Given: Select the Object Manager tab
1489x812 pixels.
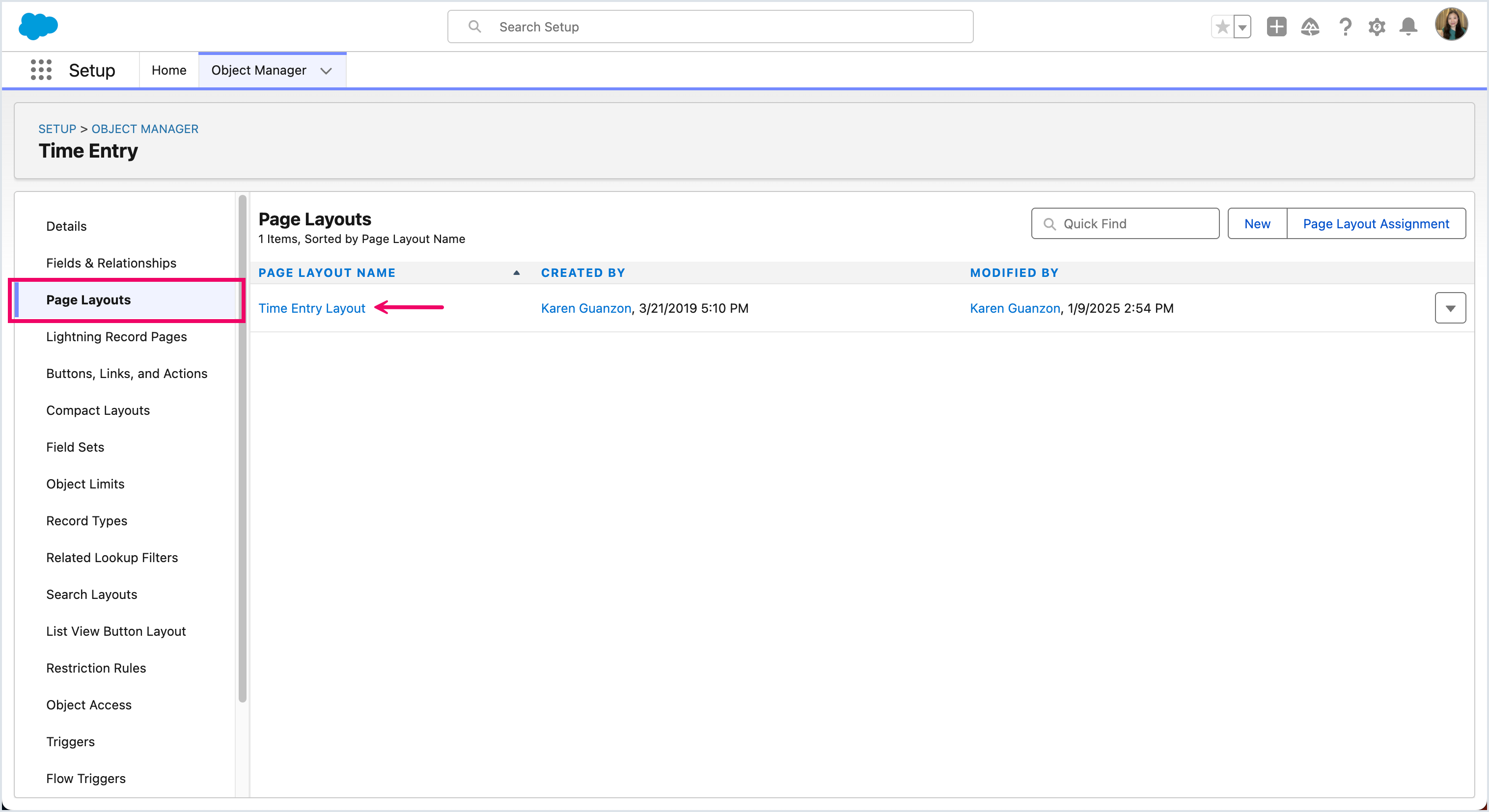Looking at the screenshot, I should [258, 70].
